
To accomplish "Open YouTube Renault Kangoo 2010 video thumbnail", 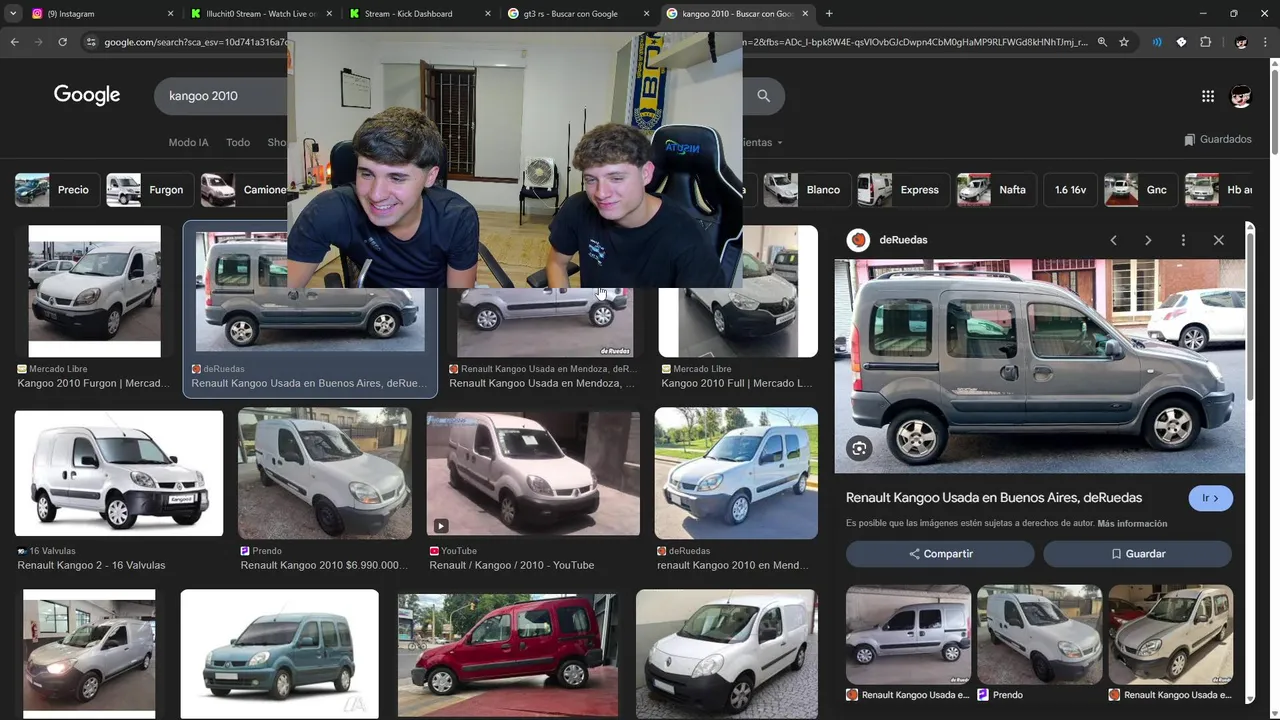I will [x=533, y=473].
